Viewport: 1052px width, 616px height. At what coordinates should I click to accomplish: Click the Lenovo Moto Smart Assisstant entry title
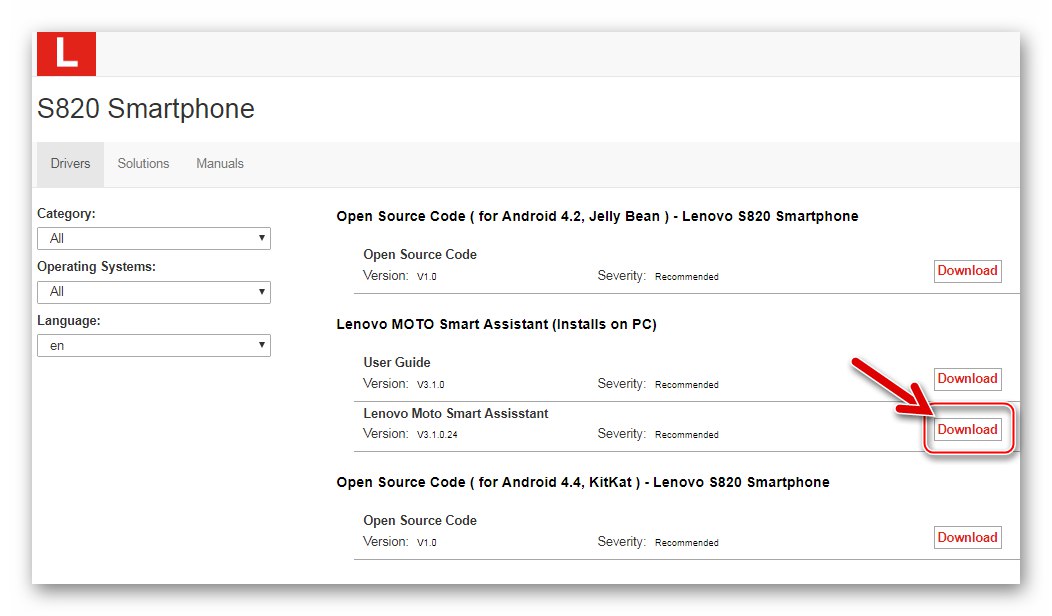[x=456, y=413]
